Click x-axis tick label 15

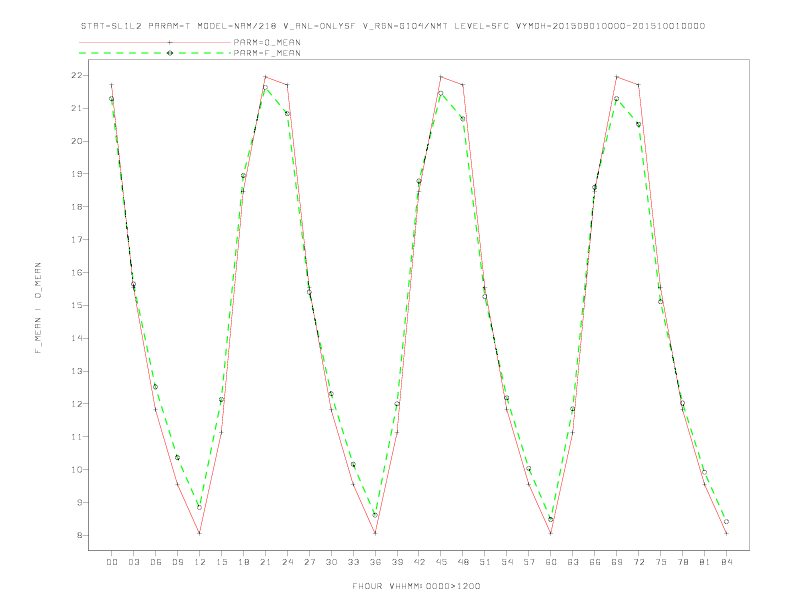click(x=221, y=562)
